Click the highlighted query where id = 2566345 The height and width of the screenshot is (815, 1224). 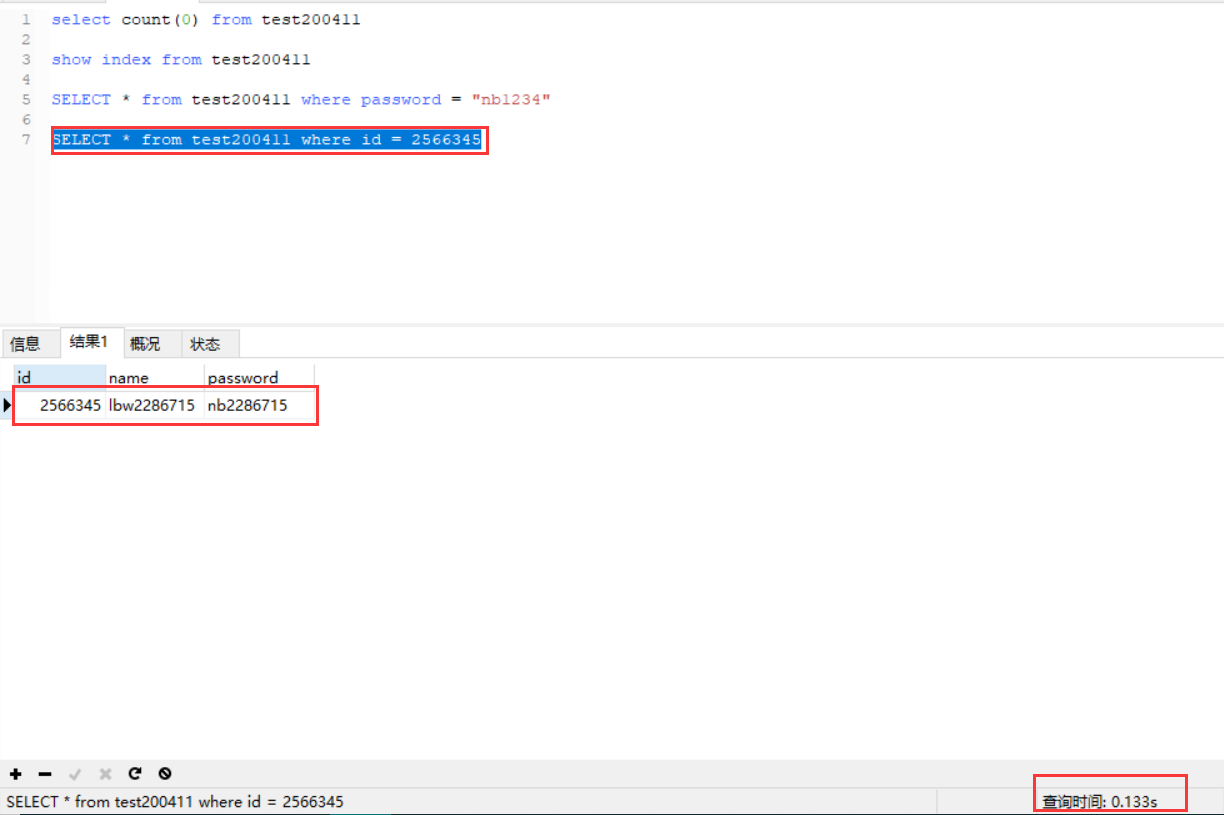pos(267,140)
